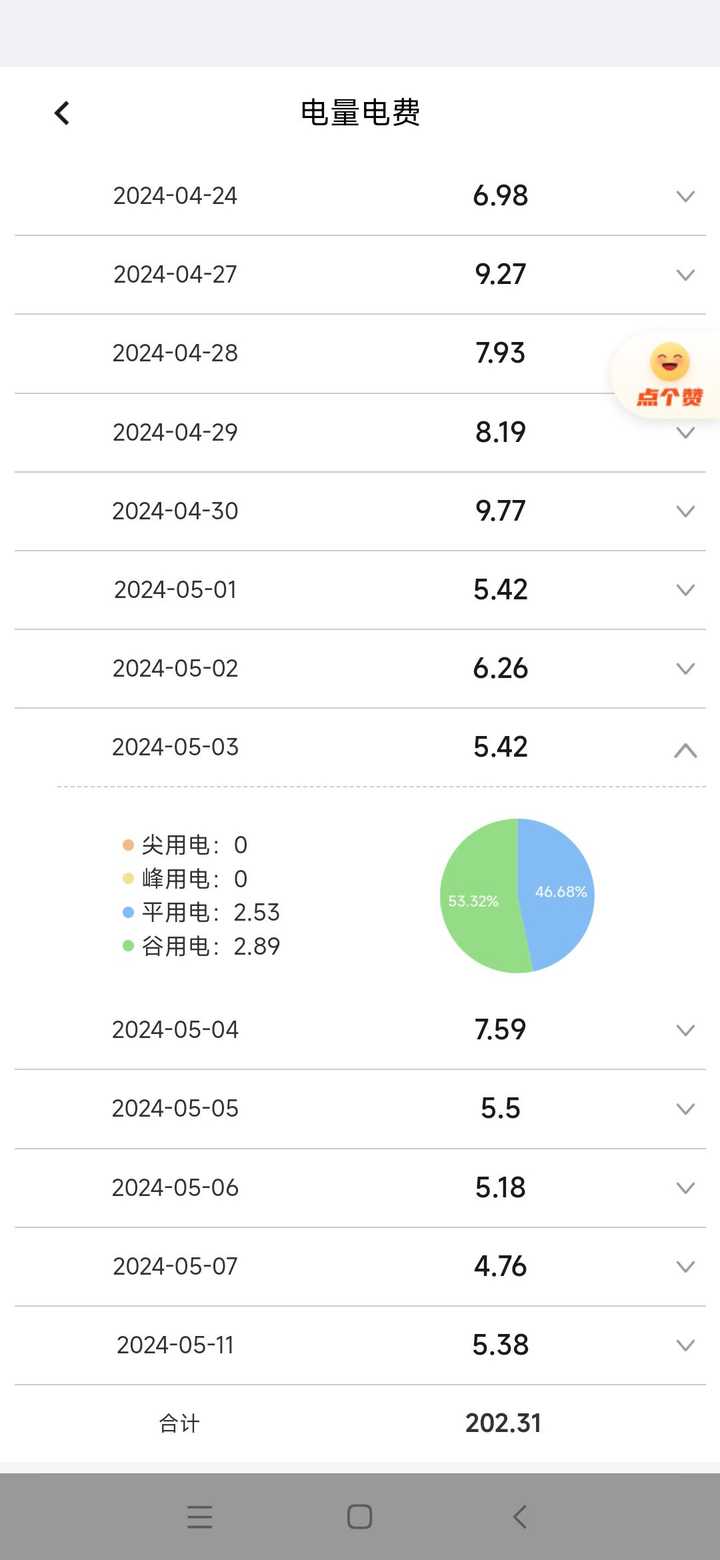Select the green 53.32% pie slice
Viewport: 720px width, 1560px height.
(476, 898)
